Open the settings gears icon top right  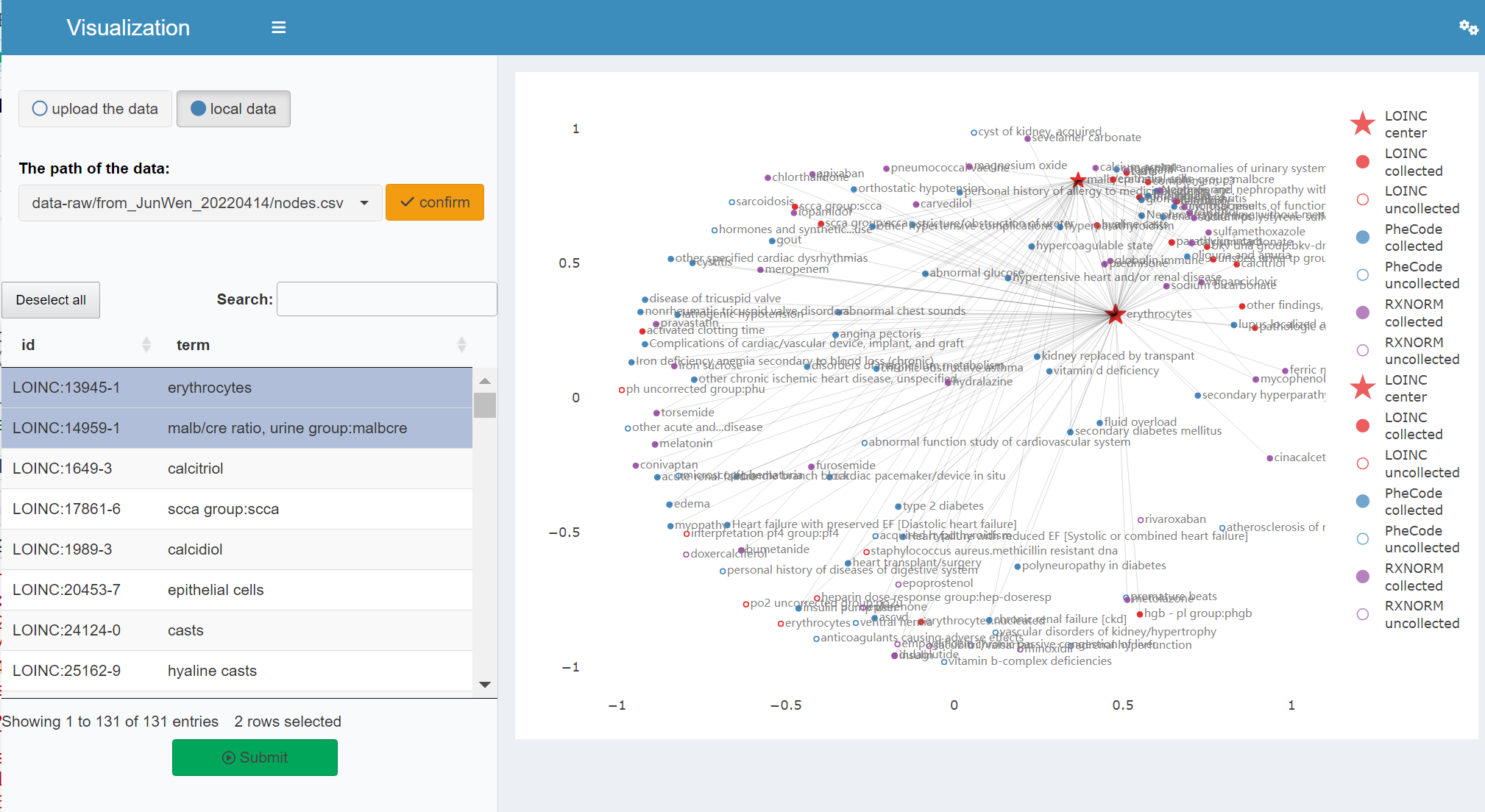(1468, 28)
